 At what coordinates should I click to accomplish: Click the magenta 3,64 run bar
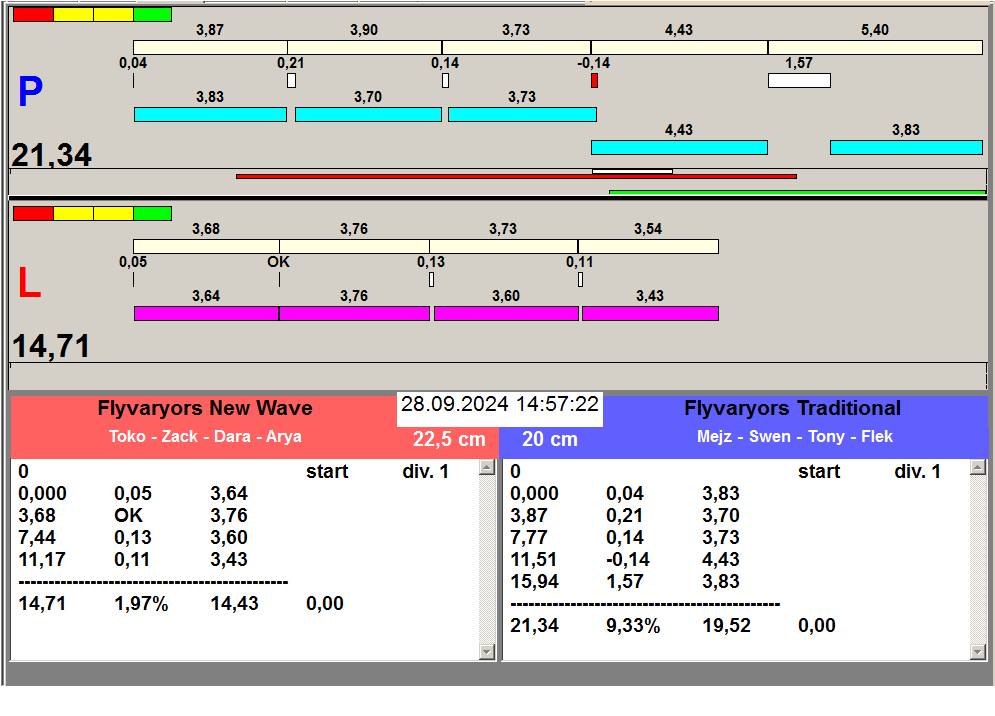click(x=206, y=313)
